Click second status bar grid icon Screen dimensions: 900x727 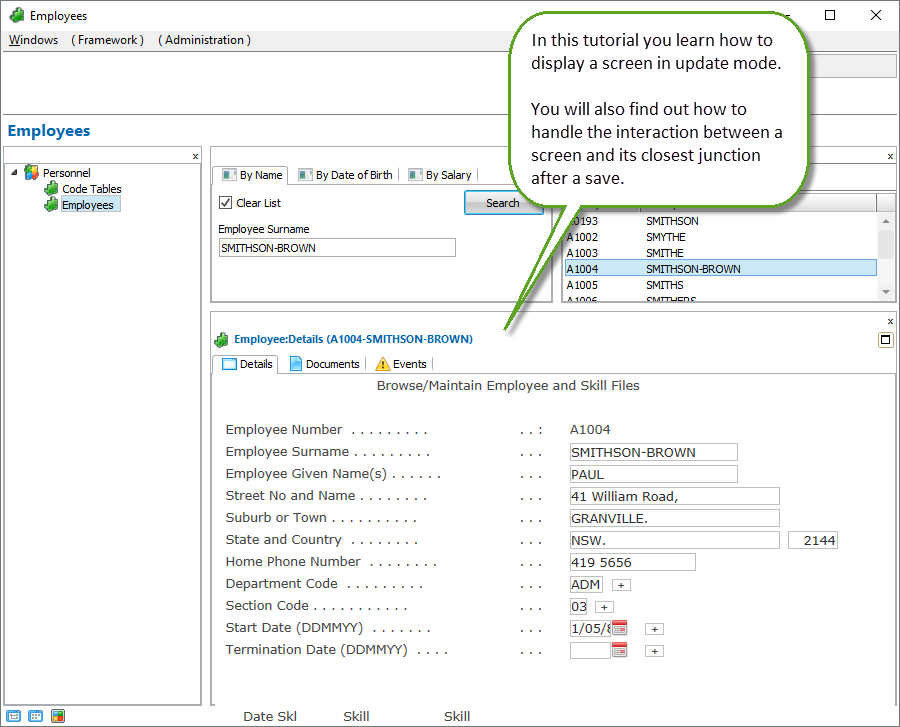(x=36, y=716)
